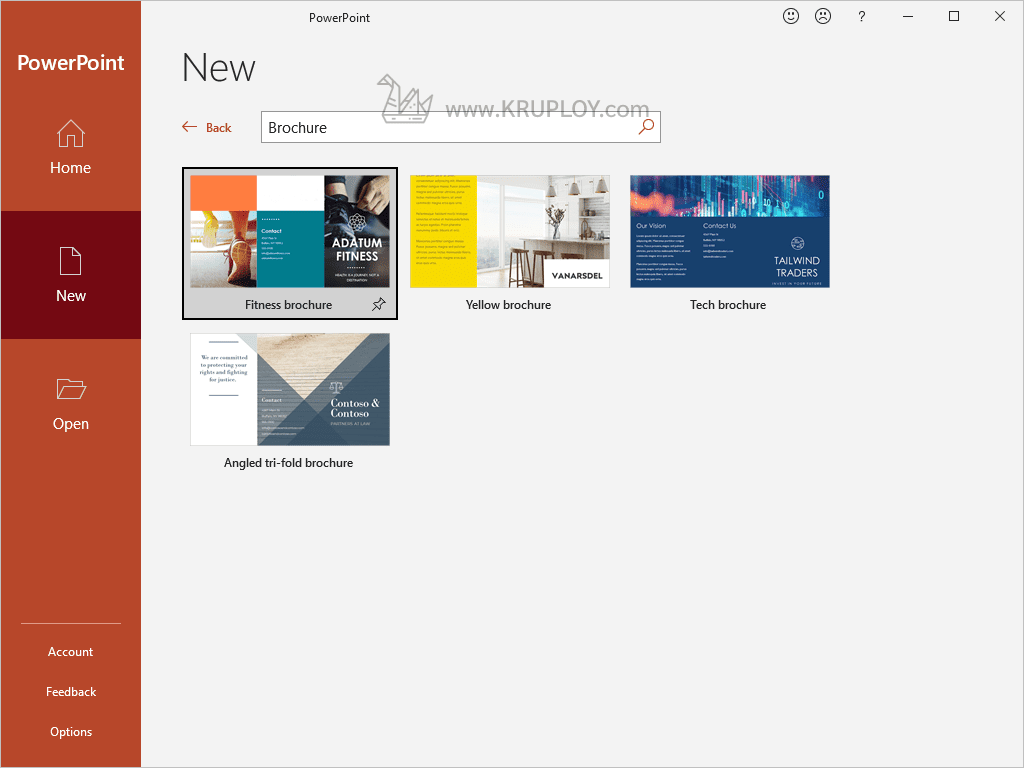Pin the Fitness brochure template
The height and width of the screenshot is (768, 1024).
pyautogui.click(x=379, y=304)
